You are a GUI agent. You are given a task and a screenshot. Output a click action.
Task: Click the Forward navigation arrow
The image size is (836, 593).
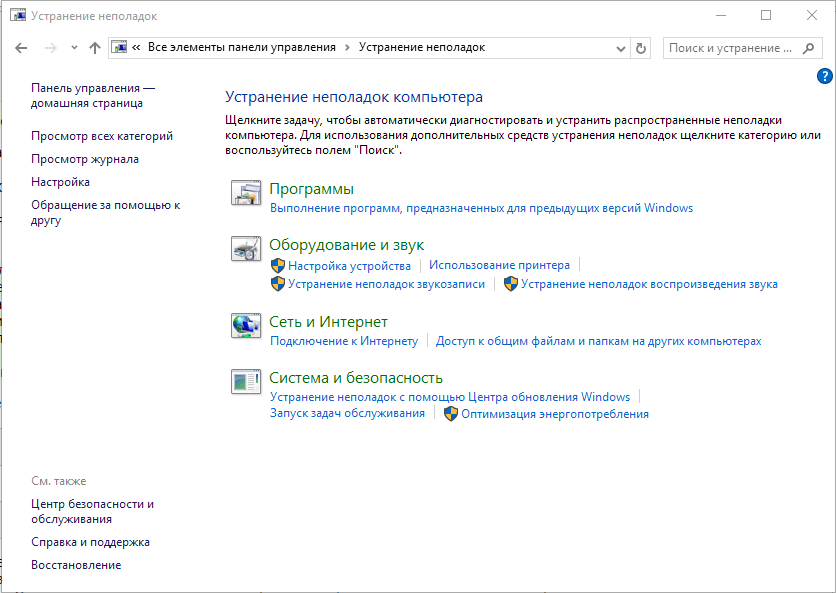(x=51, y=48)
